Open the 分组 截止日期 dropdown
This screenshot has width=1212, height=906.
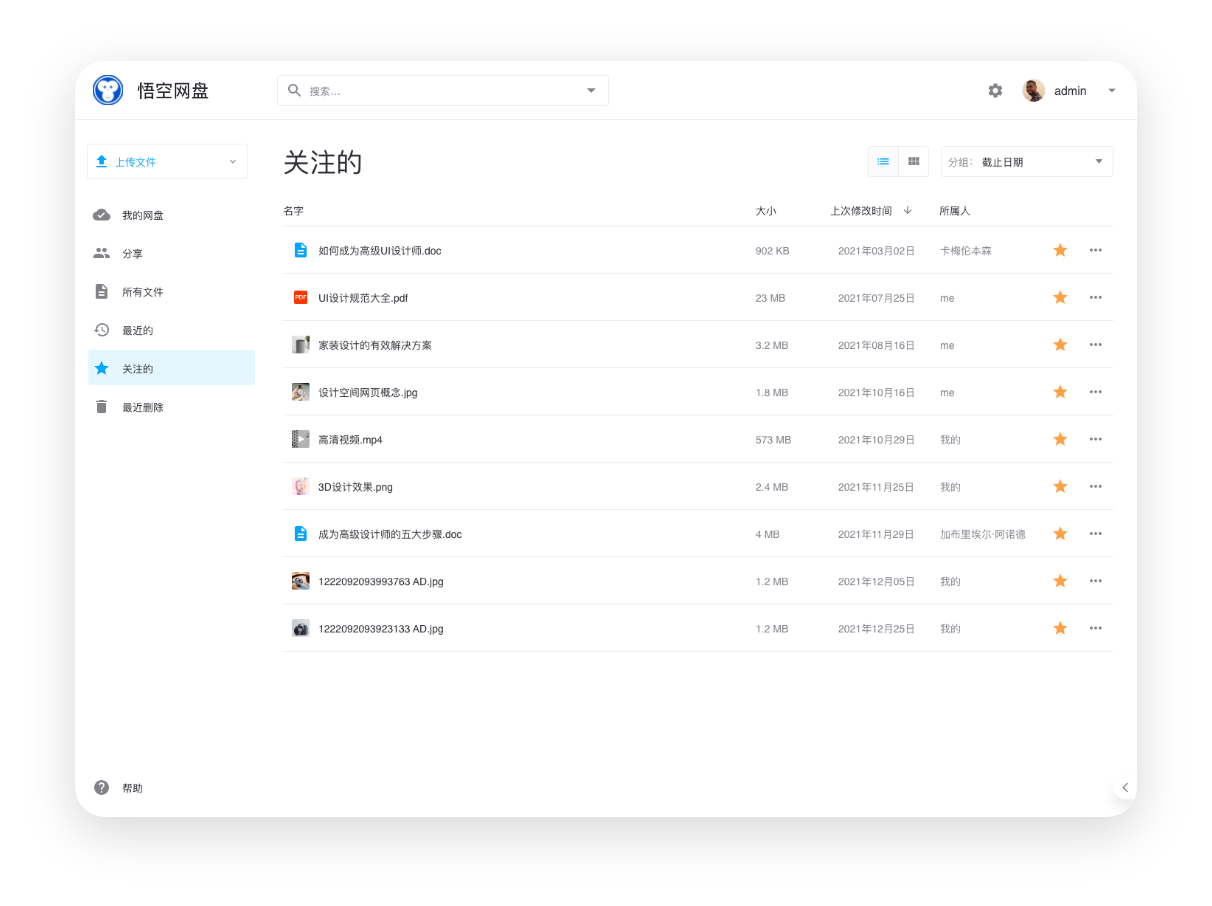(x=1027, y=161)
